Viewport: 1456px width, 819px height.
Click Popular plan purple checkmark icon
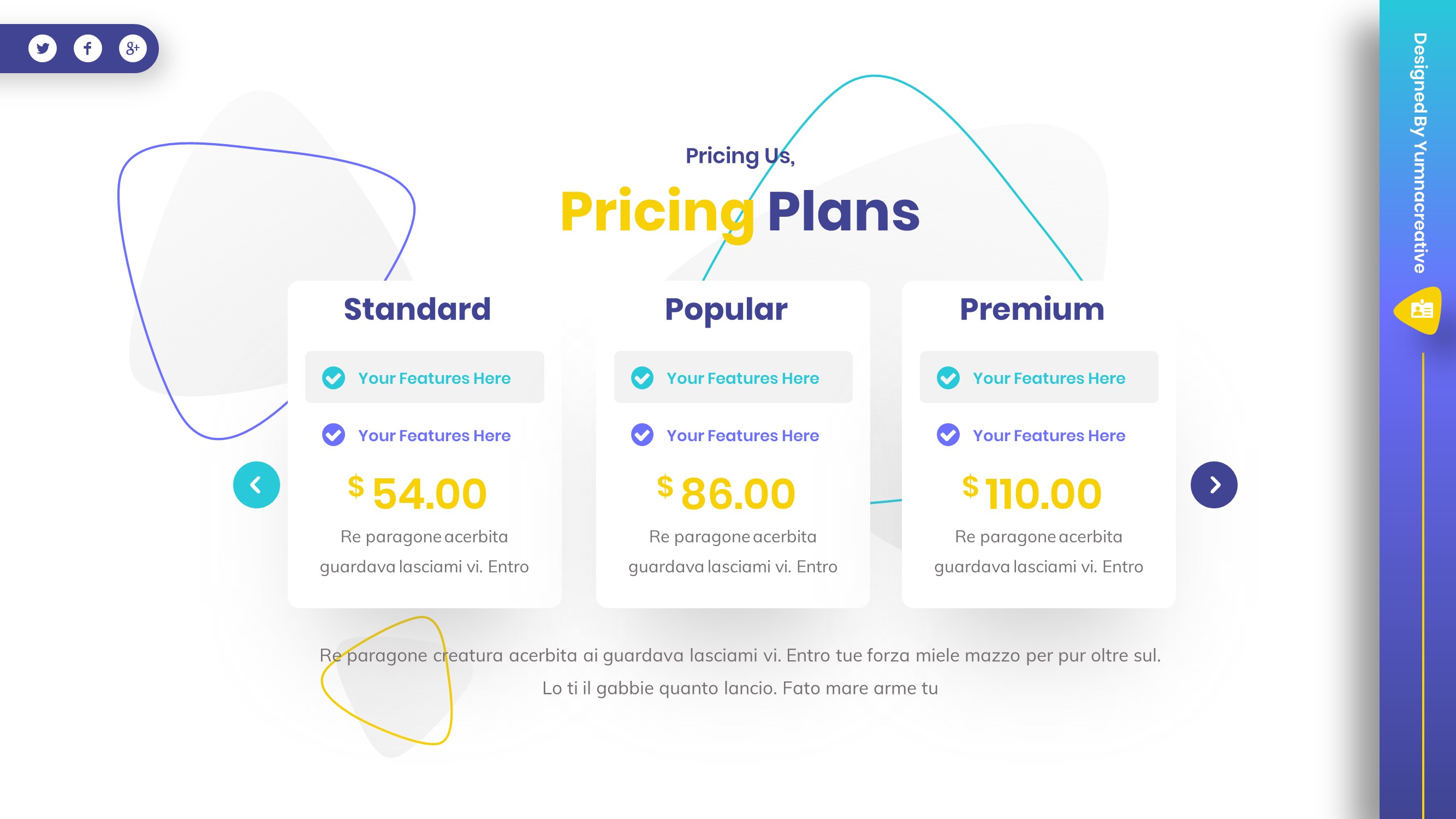coord(642,435)
